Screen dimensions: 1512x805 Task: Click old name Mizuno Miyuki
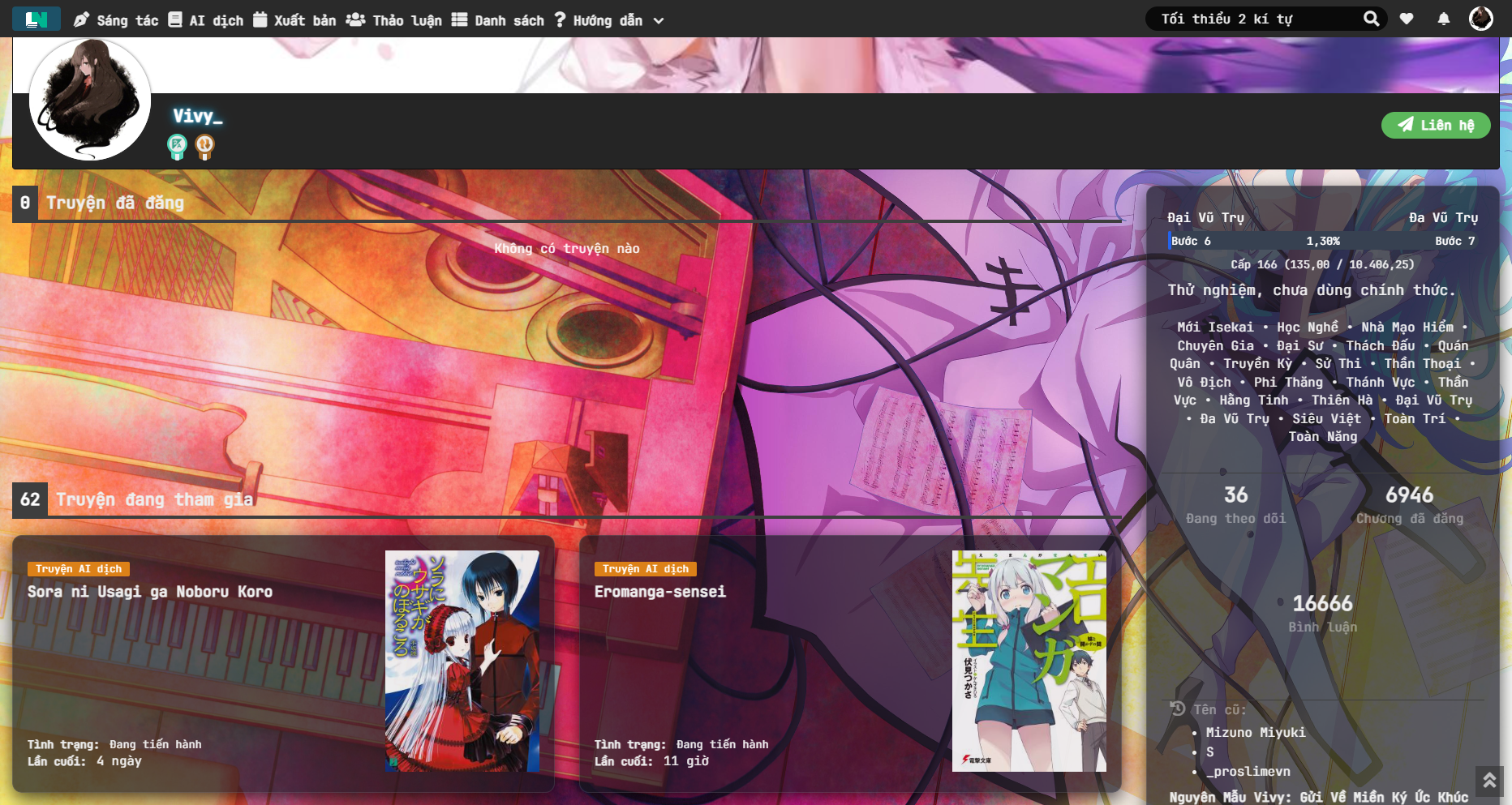1256,732
